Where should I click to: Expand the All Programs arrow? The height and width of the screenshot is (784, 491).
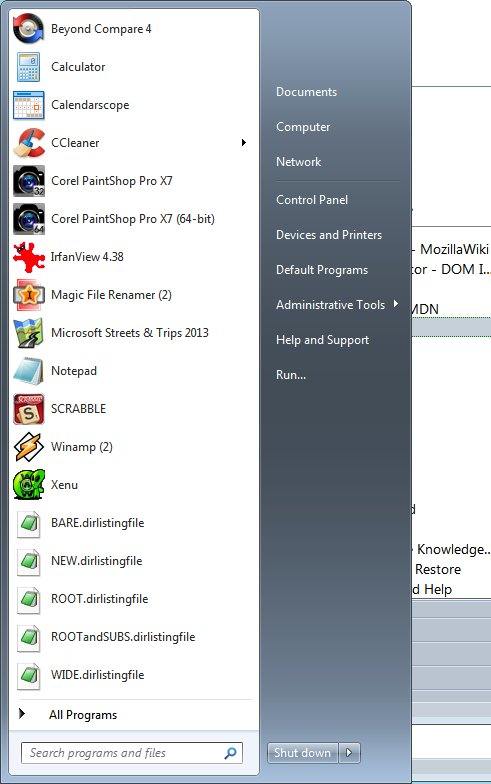tap(22, 714)
